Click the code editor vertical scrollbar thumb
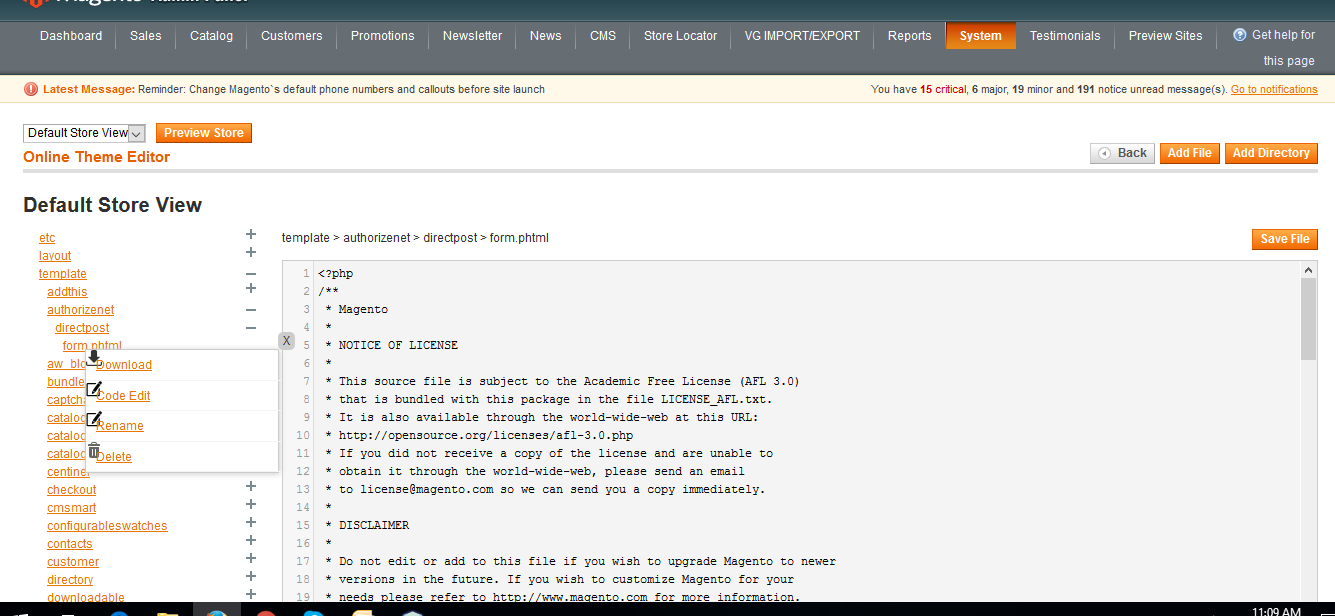 coord(1308,318)
